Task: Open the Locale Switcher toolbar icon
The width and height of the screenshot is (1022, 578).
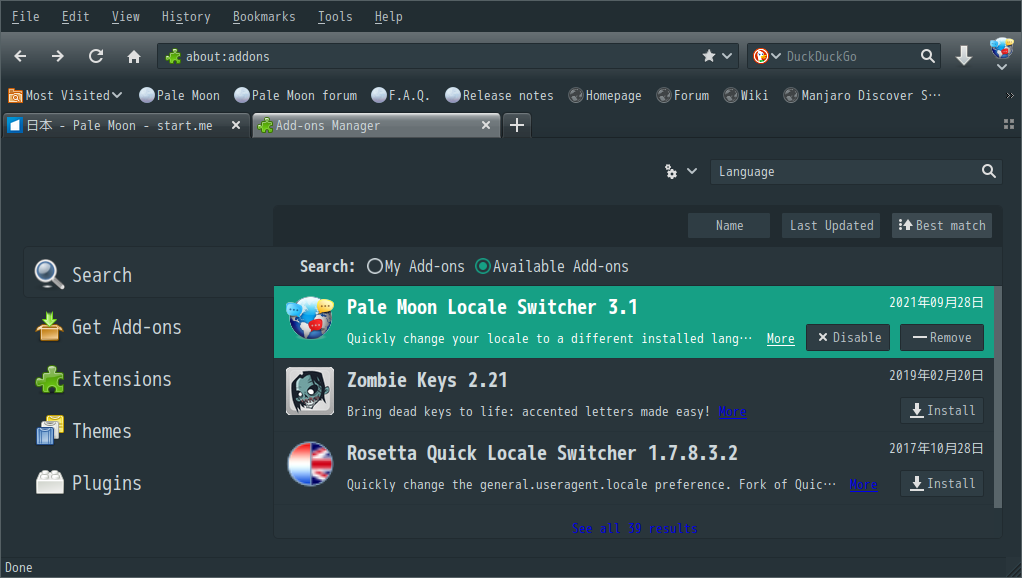Action: 1001,48
